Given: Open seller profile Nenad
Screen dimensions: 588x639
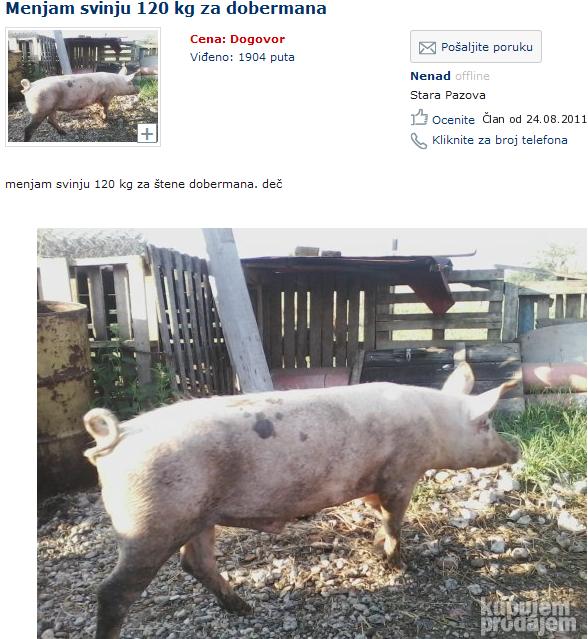Looking at the screenshot, I should [430, 76].
